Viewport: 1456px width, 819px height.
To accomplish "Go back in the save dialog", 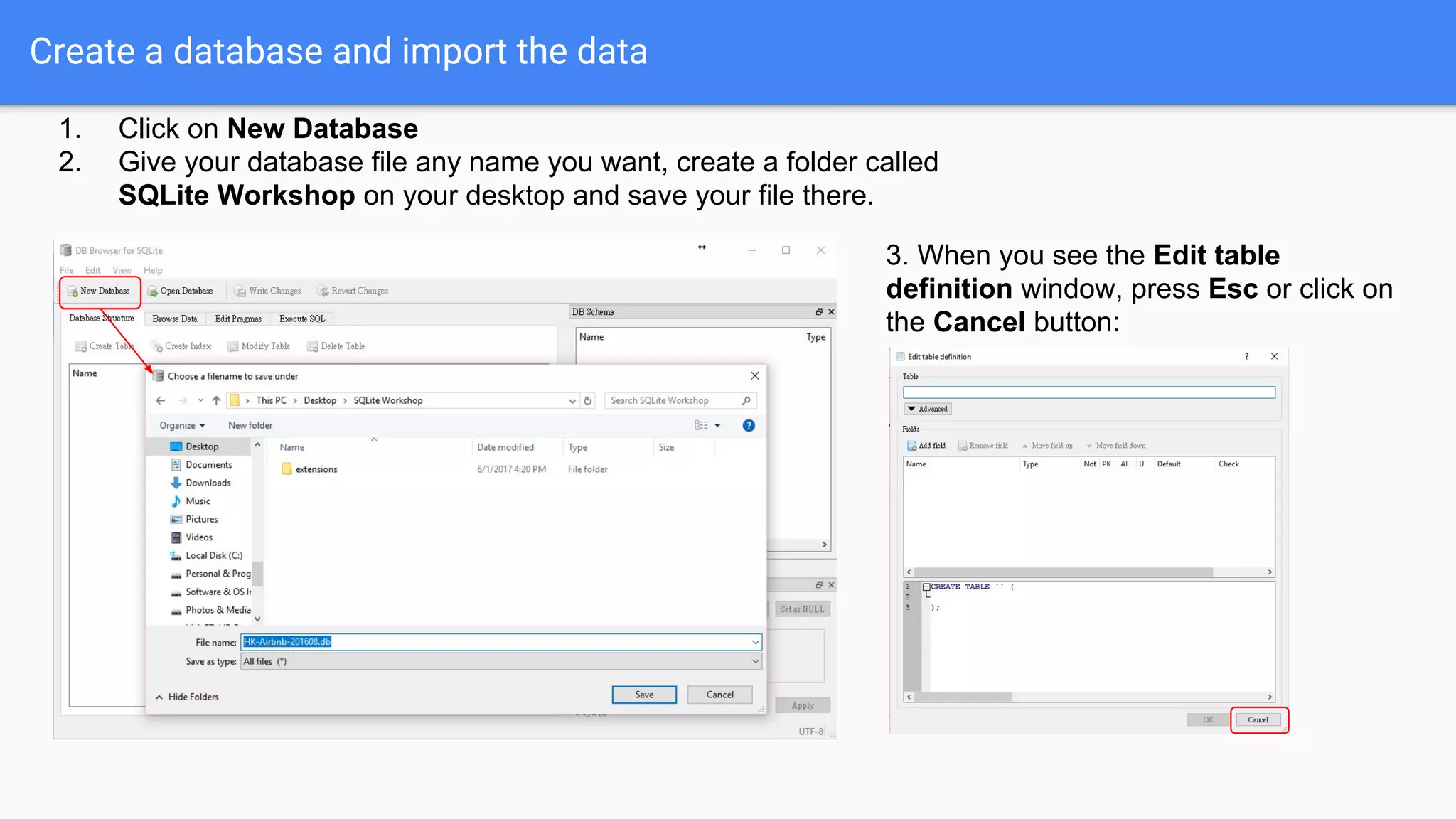I will pos(161,401).
